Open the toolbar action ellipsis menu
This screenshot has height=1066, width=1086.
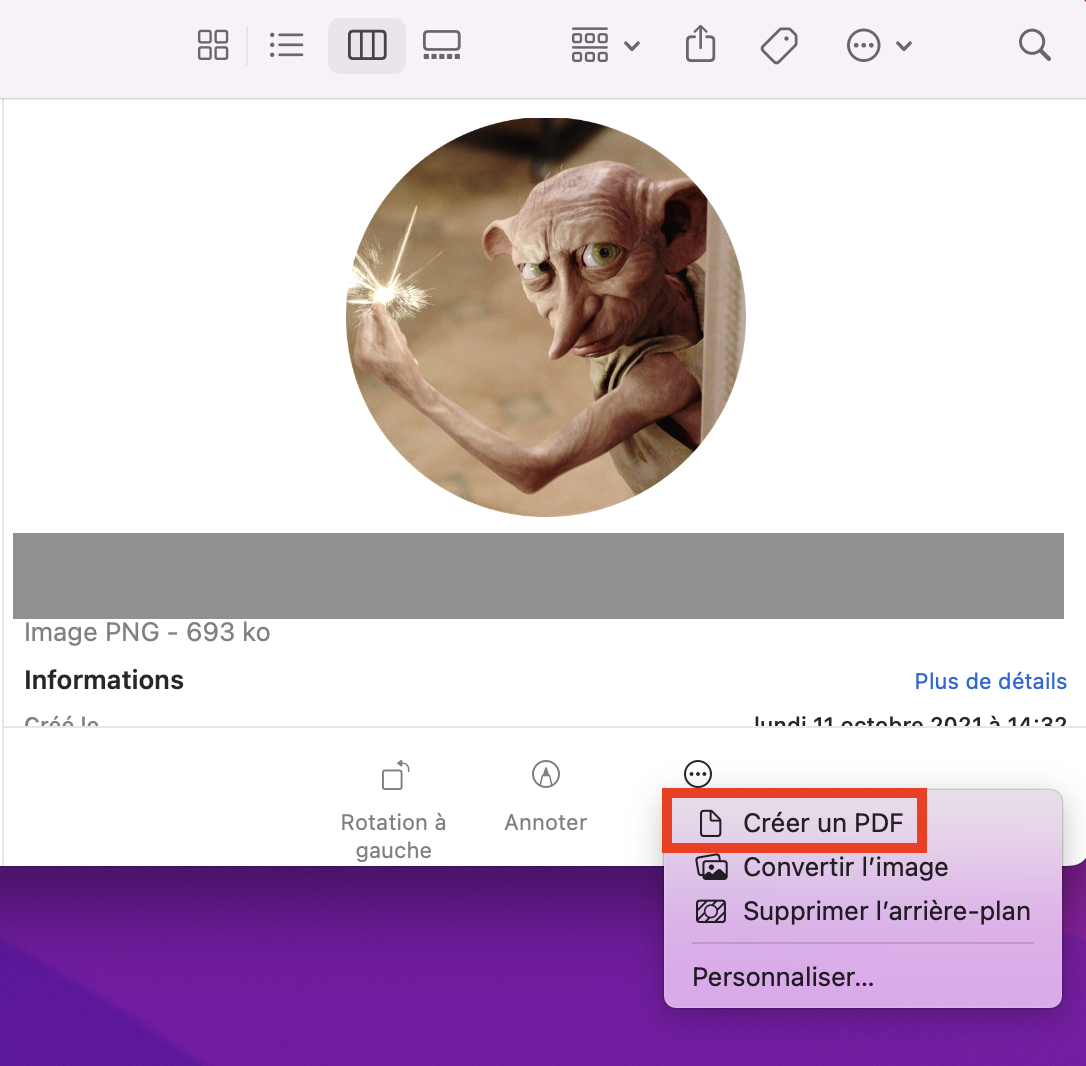point(878,46)
